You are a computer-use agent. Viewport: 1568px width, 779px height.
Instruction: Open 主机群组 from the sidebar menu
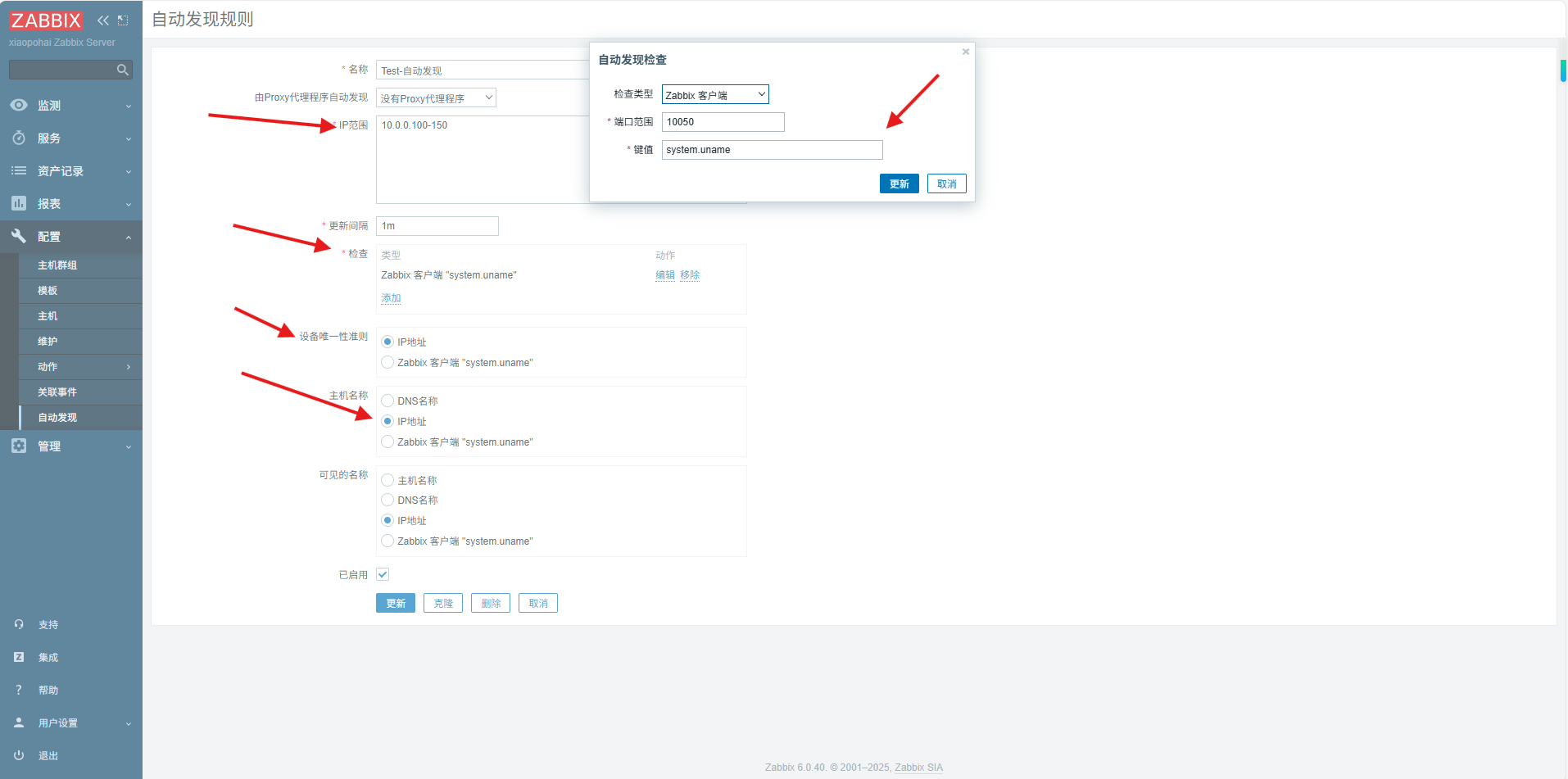57,265
